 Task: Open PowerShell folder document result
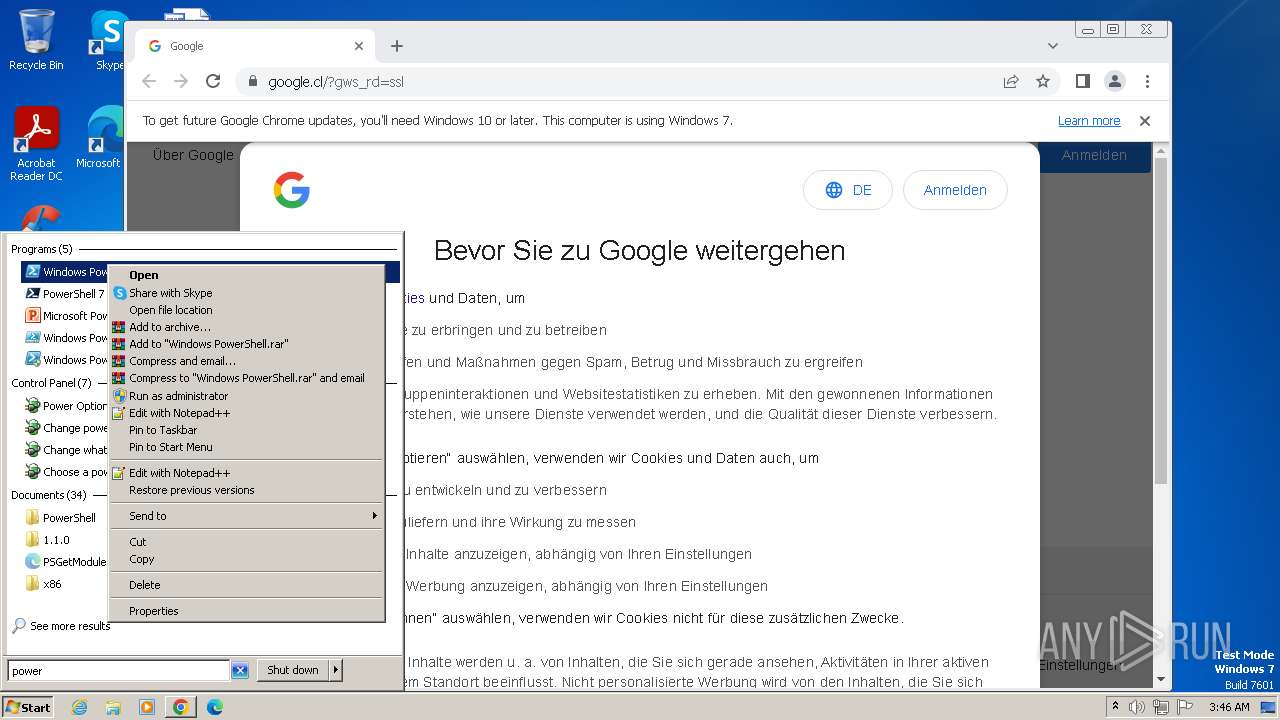click(x=65, y=518)
